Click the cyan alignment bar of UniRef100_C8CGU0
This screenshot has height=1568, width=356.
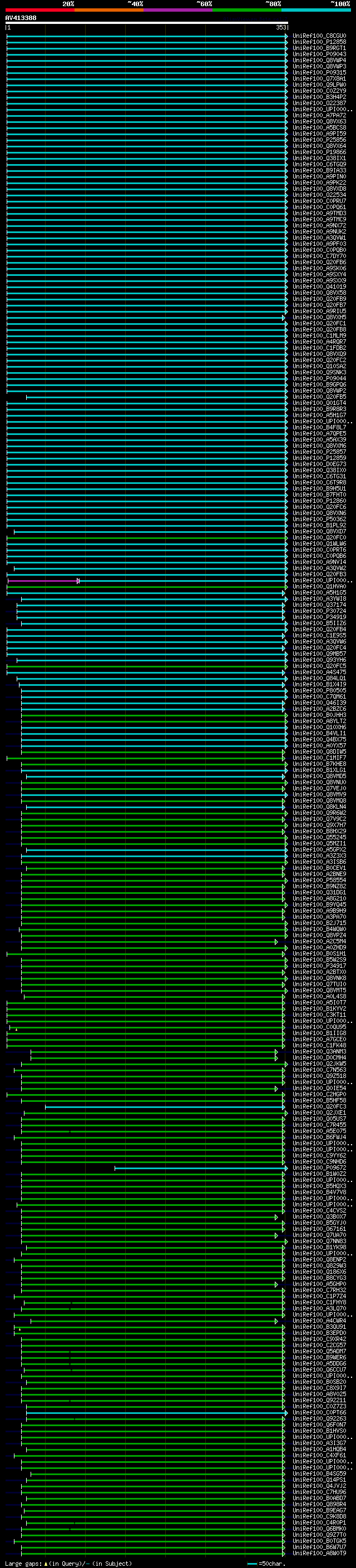[x=146, y=36]
